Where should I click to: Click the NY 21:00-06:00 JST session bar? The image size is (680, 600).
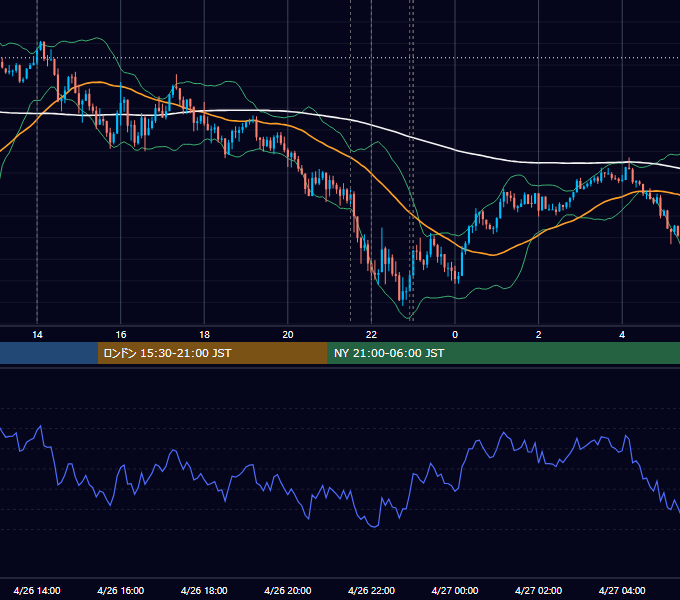[503, 353]
